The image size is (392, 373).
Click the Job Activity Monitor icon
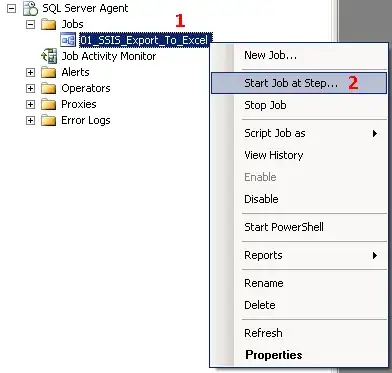tap(49, 56)
